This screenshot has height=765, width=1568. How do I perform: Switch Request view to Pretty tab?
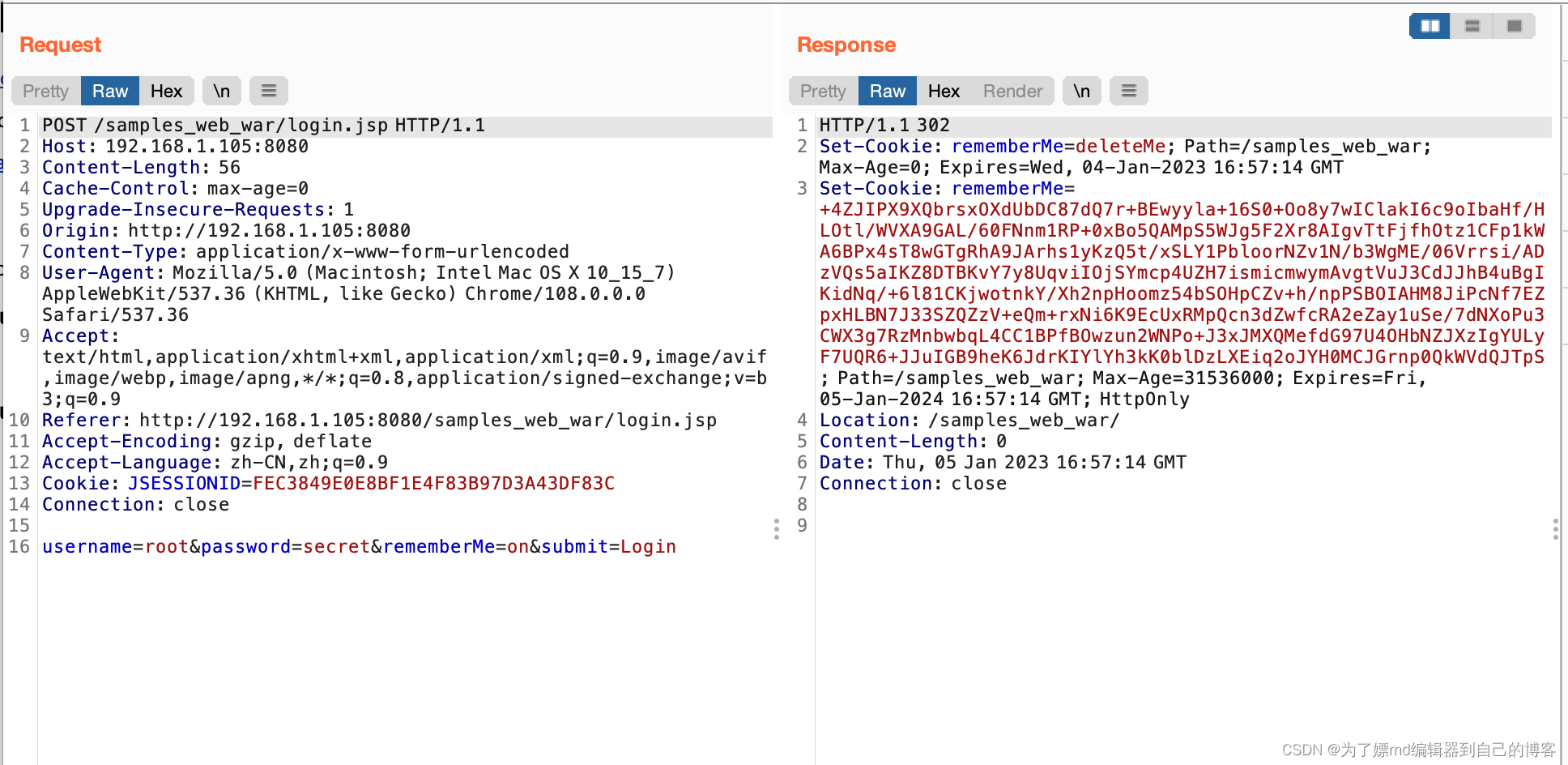[x=45, y=91]
